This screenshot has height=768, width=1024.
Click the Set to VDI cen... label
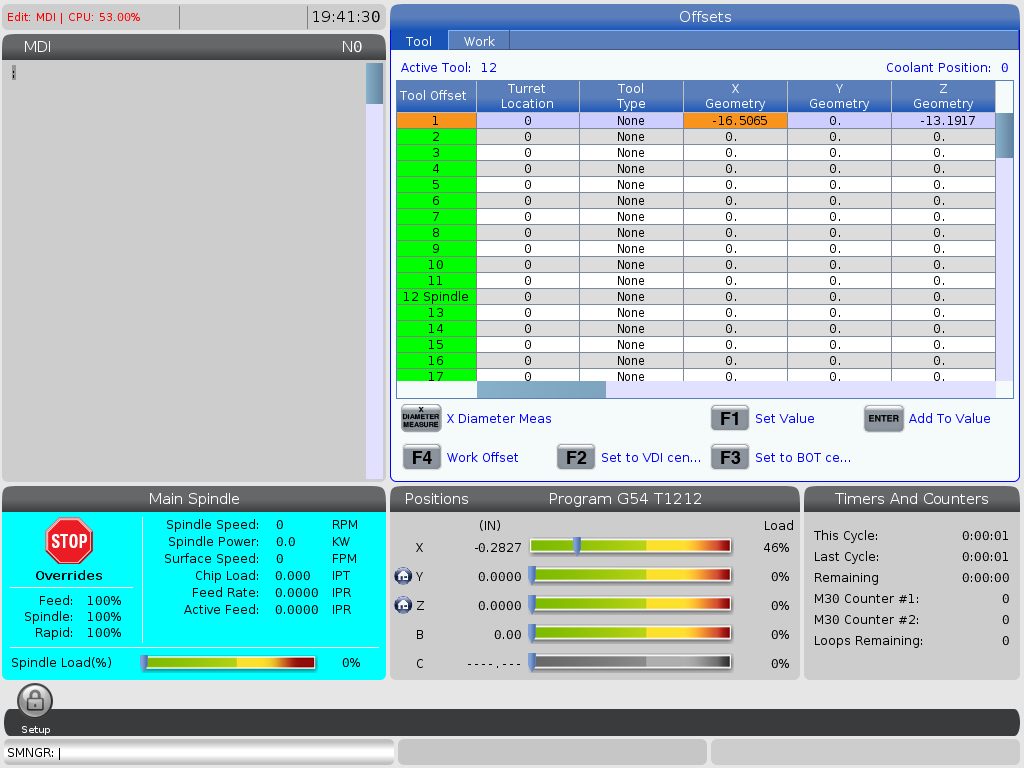650,457
